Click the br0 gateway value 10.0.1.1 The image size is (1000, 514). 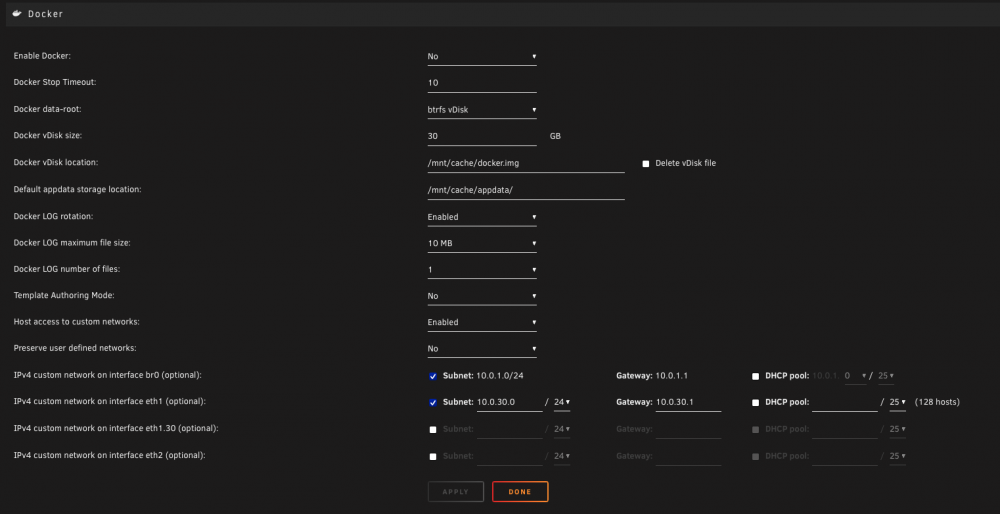click(x=672, y=376)
